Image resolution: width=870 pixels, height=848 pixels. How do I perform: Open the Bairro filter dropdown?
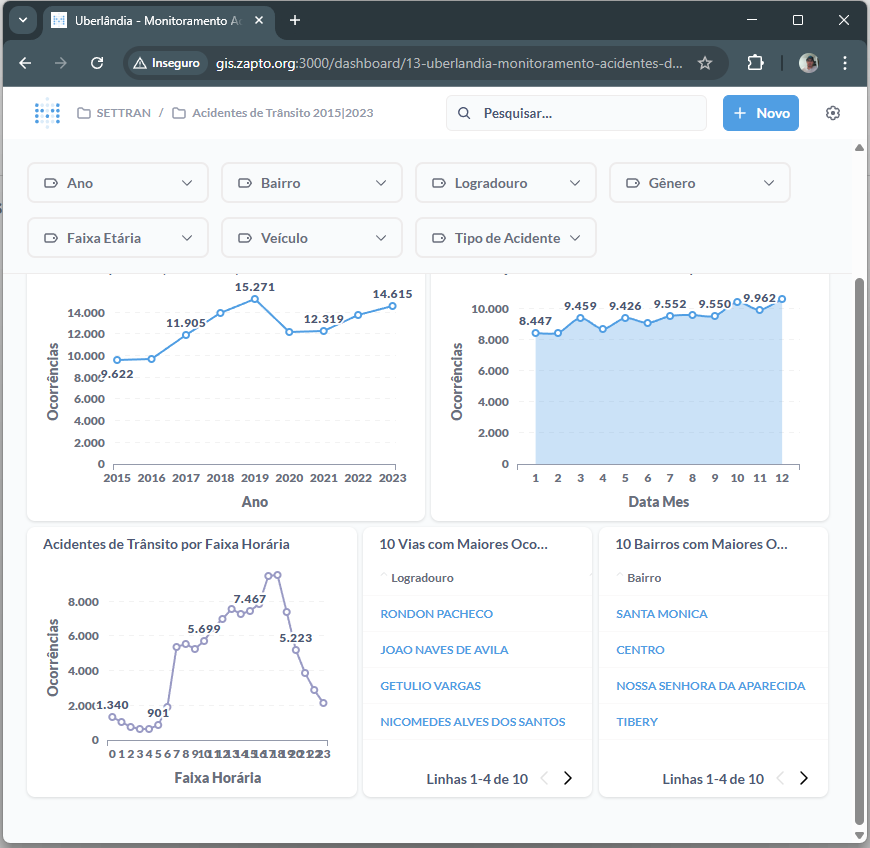[311, 183]
